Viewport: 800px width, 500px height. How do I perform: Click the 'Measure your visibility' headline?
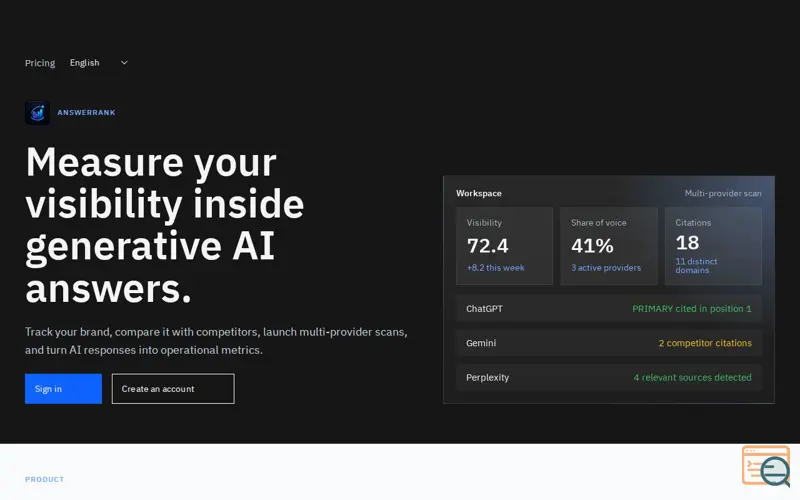(165, 224)
